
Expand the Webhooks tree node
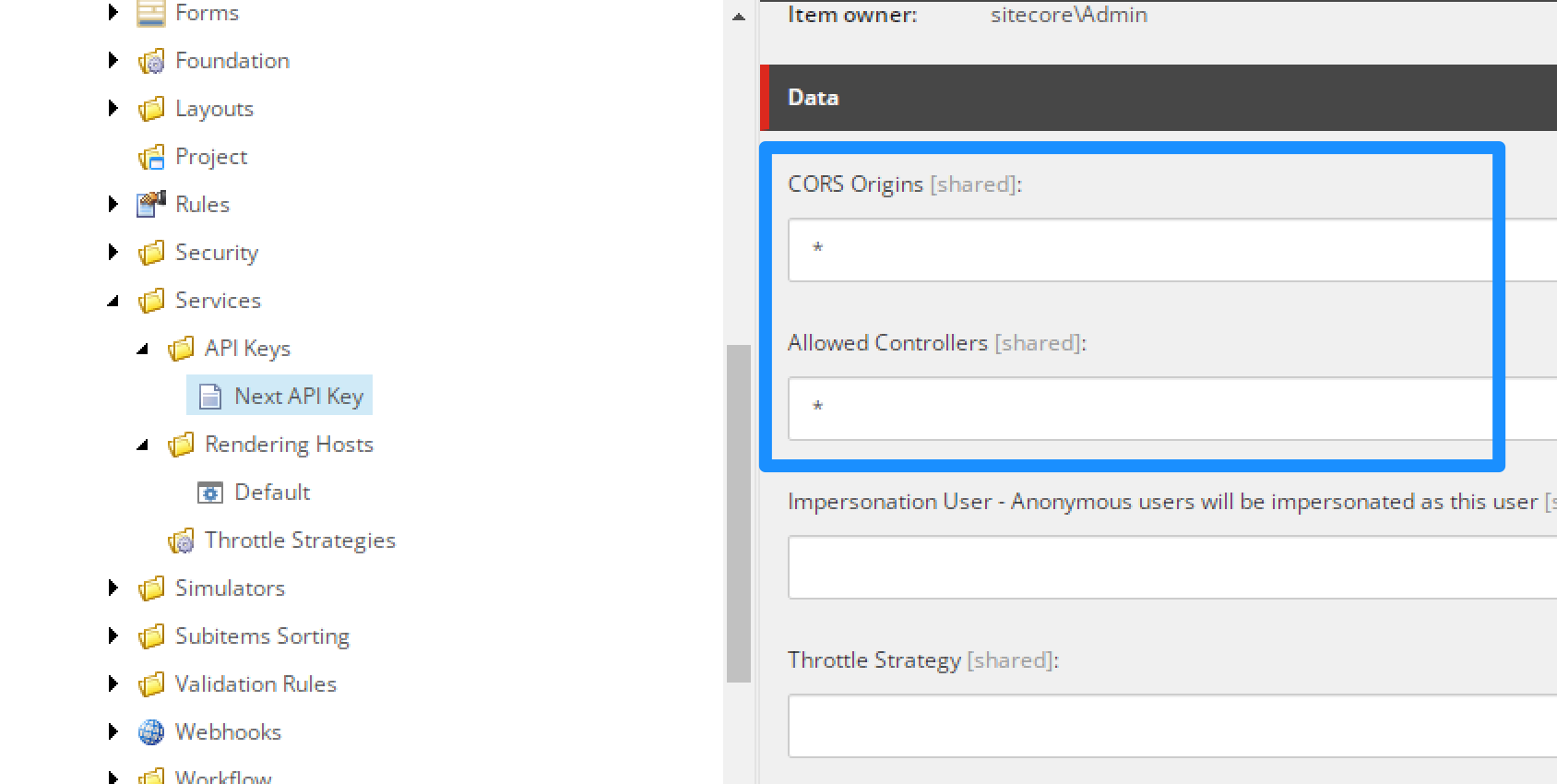click(x=113, y=732)
